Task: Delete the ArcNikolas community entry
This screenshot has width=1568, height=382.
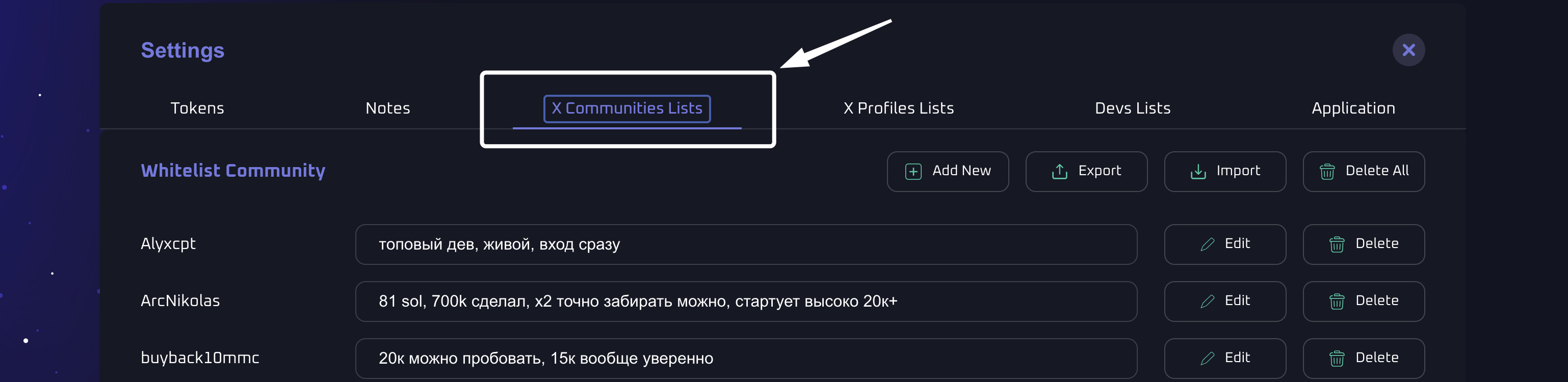Action: [x=1364, y=301]
